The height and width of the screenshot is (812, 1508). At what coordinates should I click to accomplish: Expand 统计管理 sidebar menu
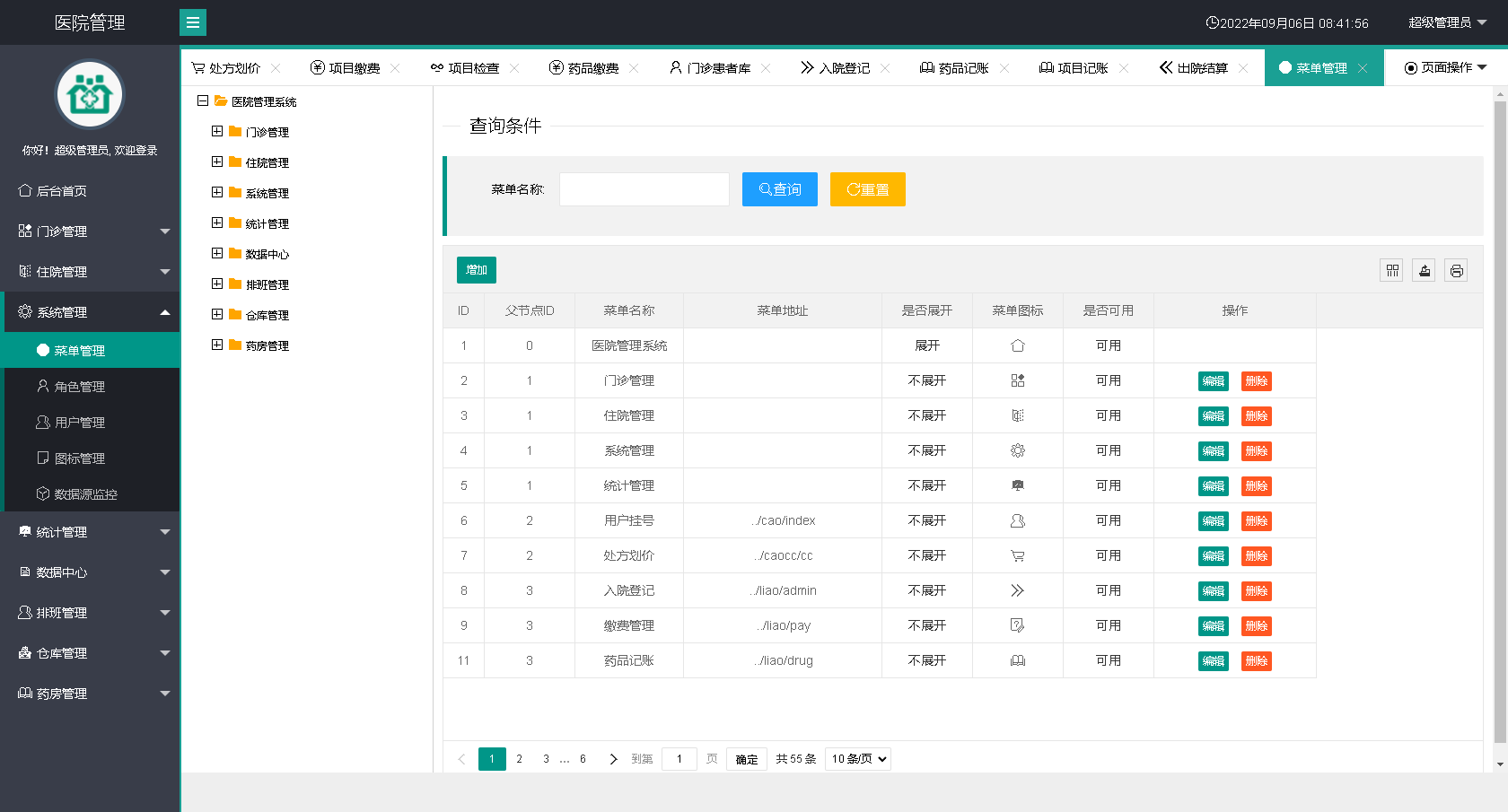pyautogui.click(x=90, y=531)
